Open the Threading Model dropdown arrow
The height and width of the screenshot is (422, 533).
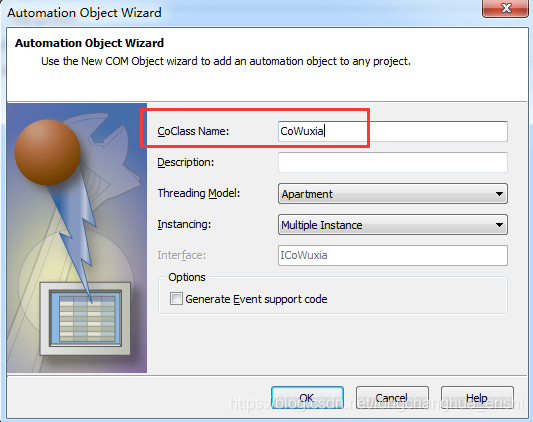coord(499,194)
